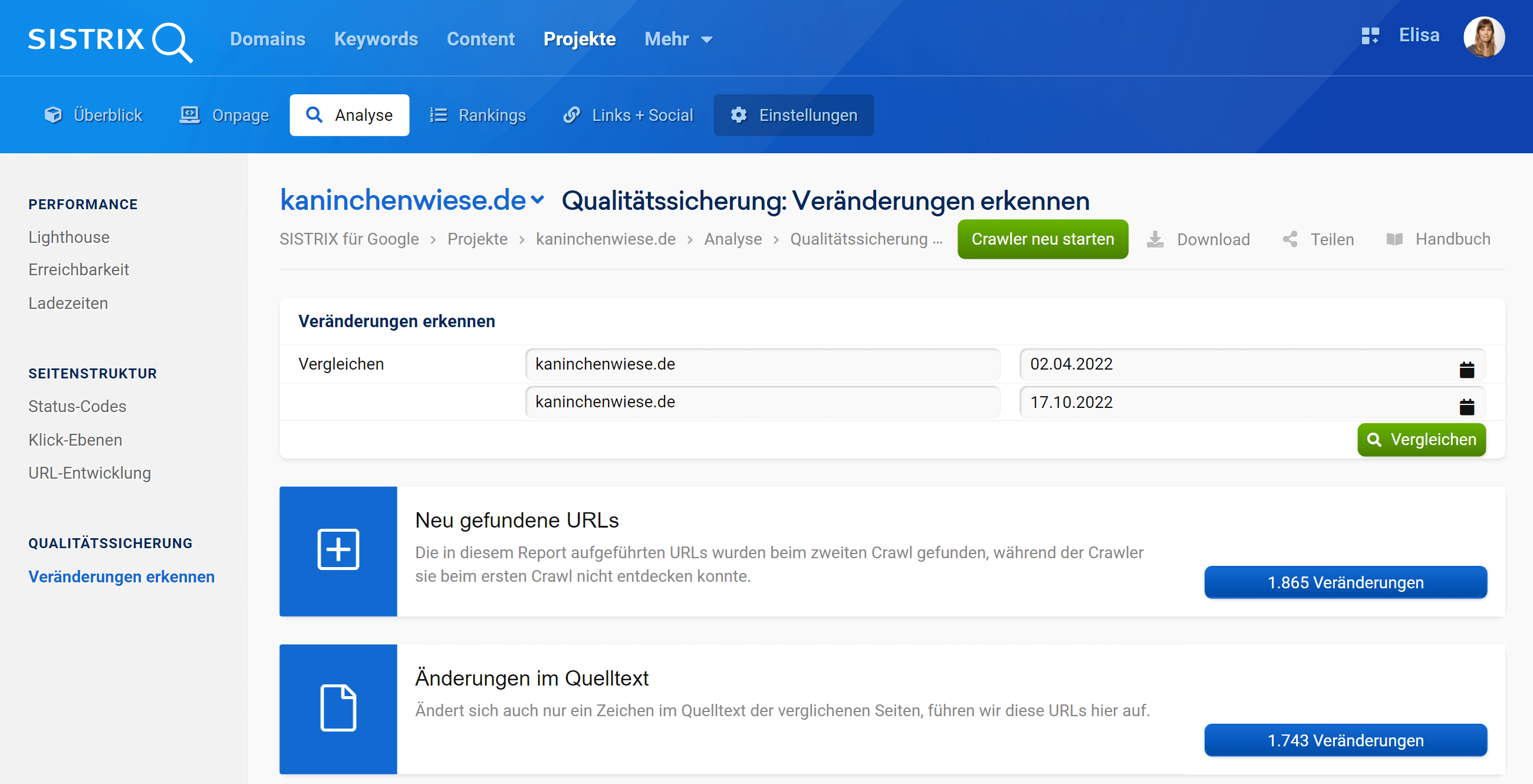Click the 02.04.2022 date field
The image size is (1533, 784).
click(x=1252, y=364)
